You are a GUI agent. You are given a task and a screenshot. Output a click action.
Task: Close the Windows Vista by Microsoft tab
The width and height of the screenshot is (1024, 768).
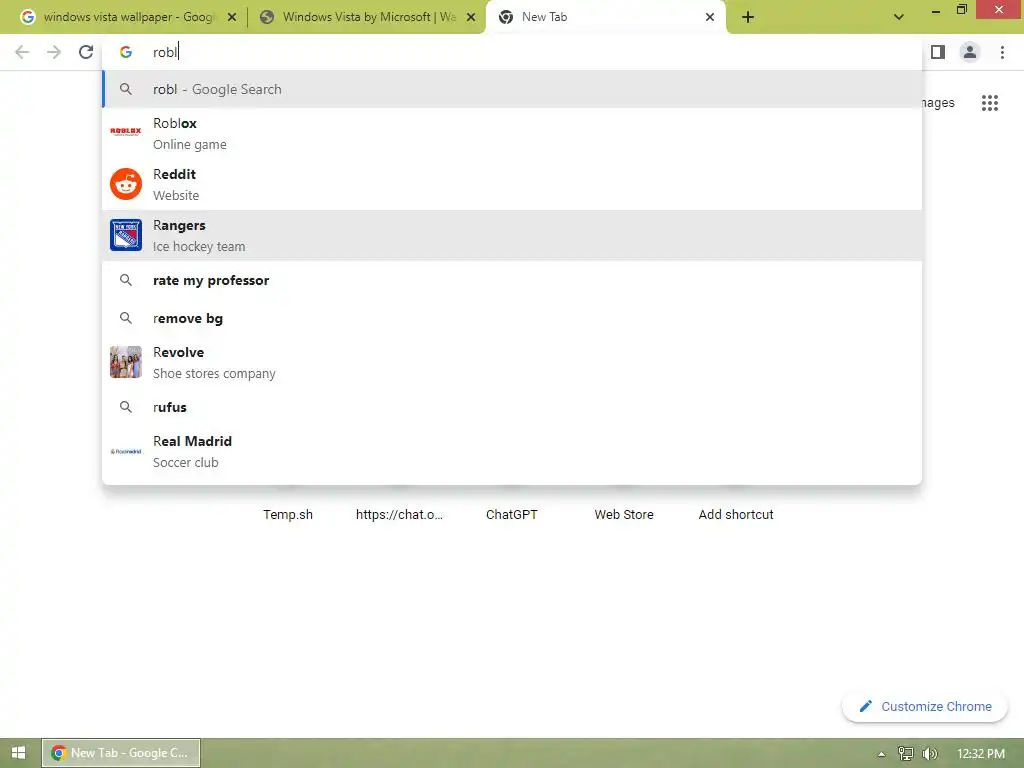471,18
